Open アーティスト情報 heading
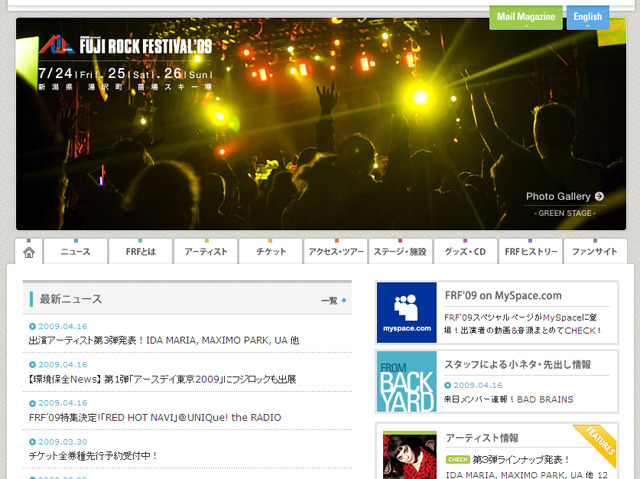The height and width of the screenshot is (479, 640). pos(482,438)
